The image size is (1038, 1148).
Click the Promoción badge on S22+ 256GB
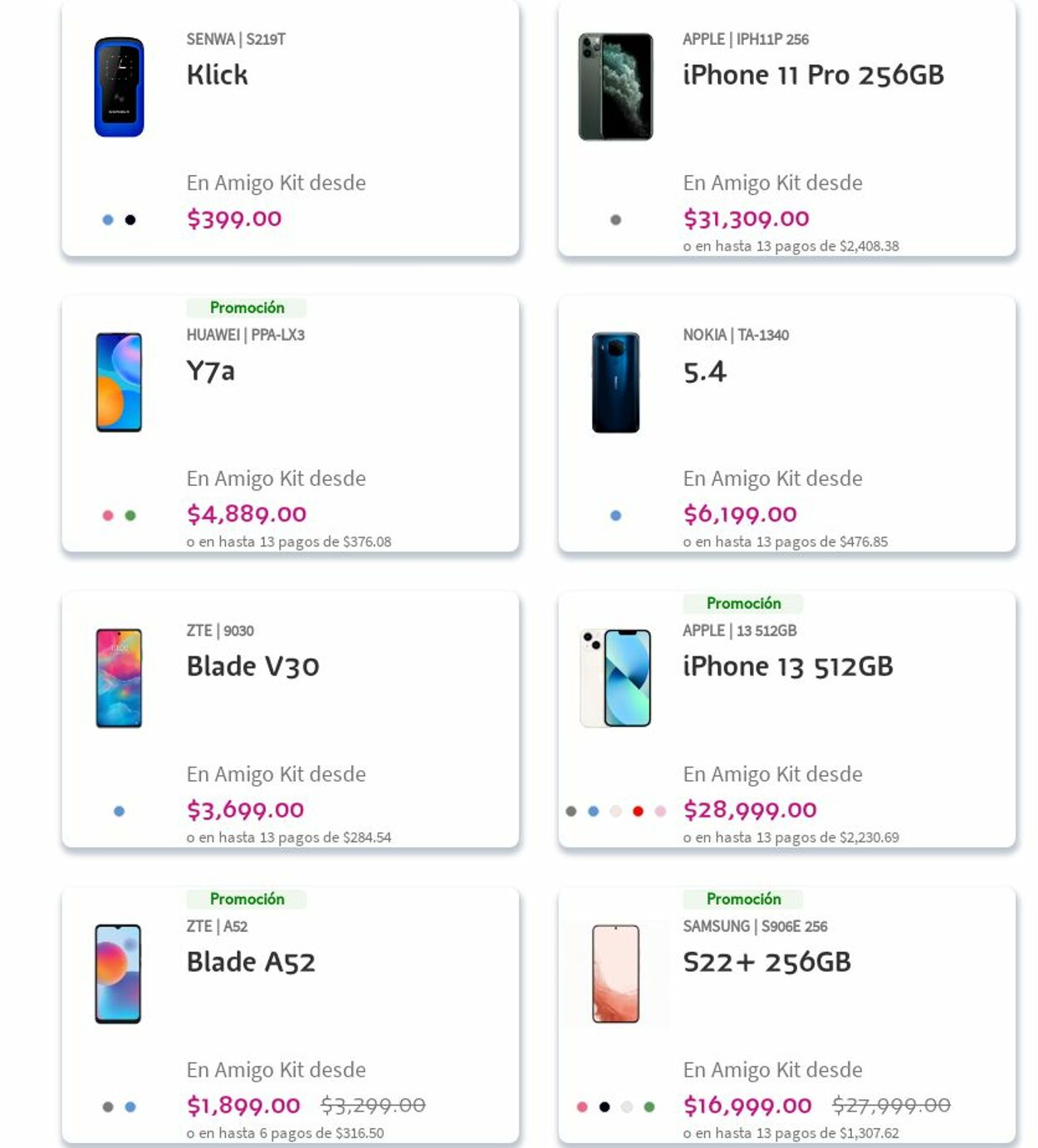pyautogui.click(x=743, y=900)
